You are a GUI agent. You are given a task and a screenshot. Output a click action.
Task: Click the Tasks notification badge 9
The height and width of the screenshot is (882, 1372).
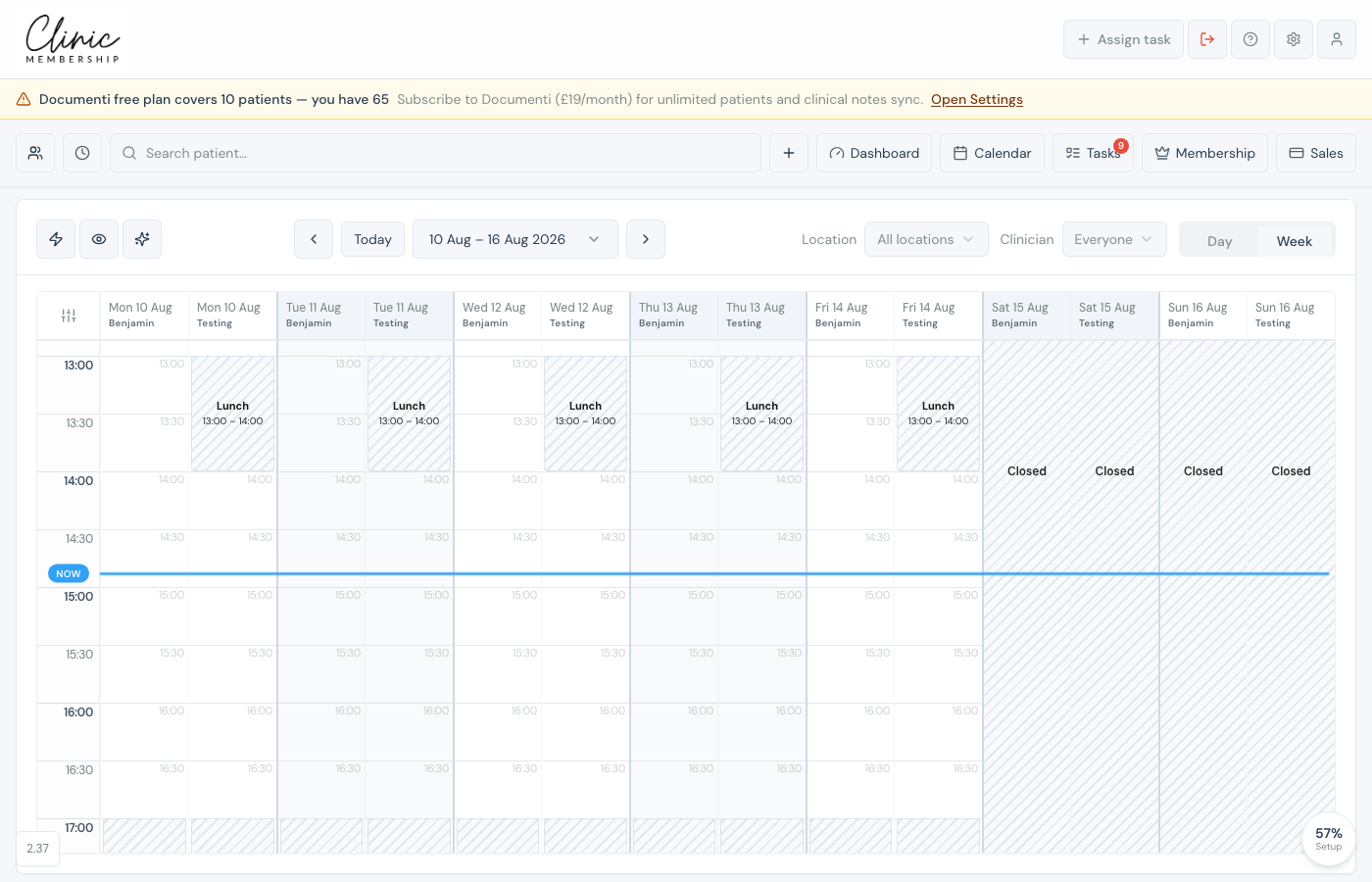point(1121,145)
